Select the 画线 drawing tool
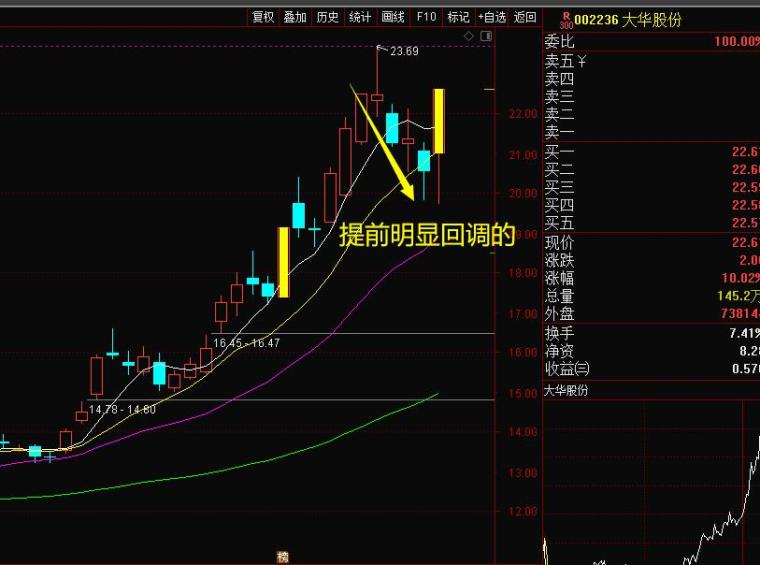The height and width of the screenshot is (565, 760). (x=393, y=17)
